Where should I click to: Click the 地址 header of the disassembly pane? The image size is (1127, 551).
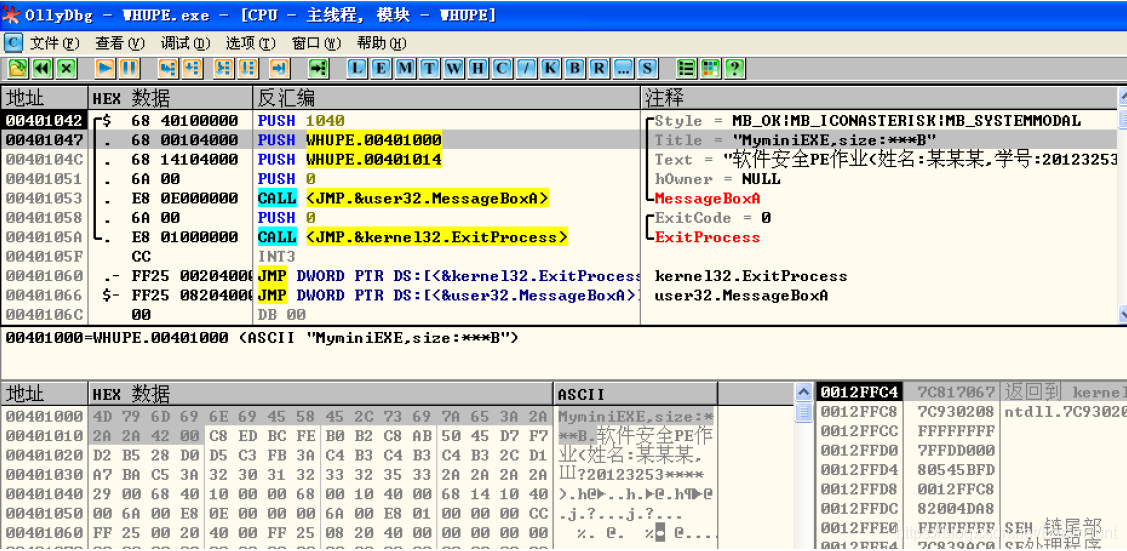click(45, 98)
